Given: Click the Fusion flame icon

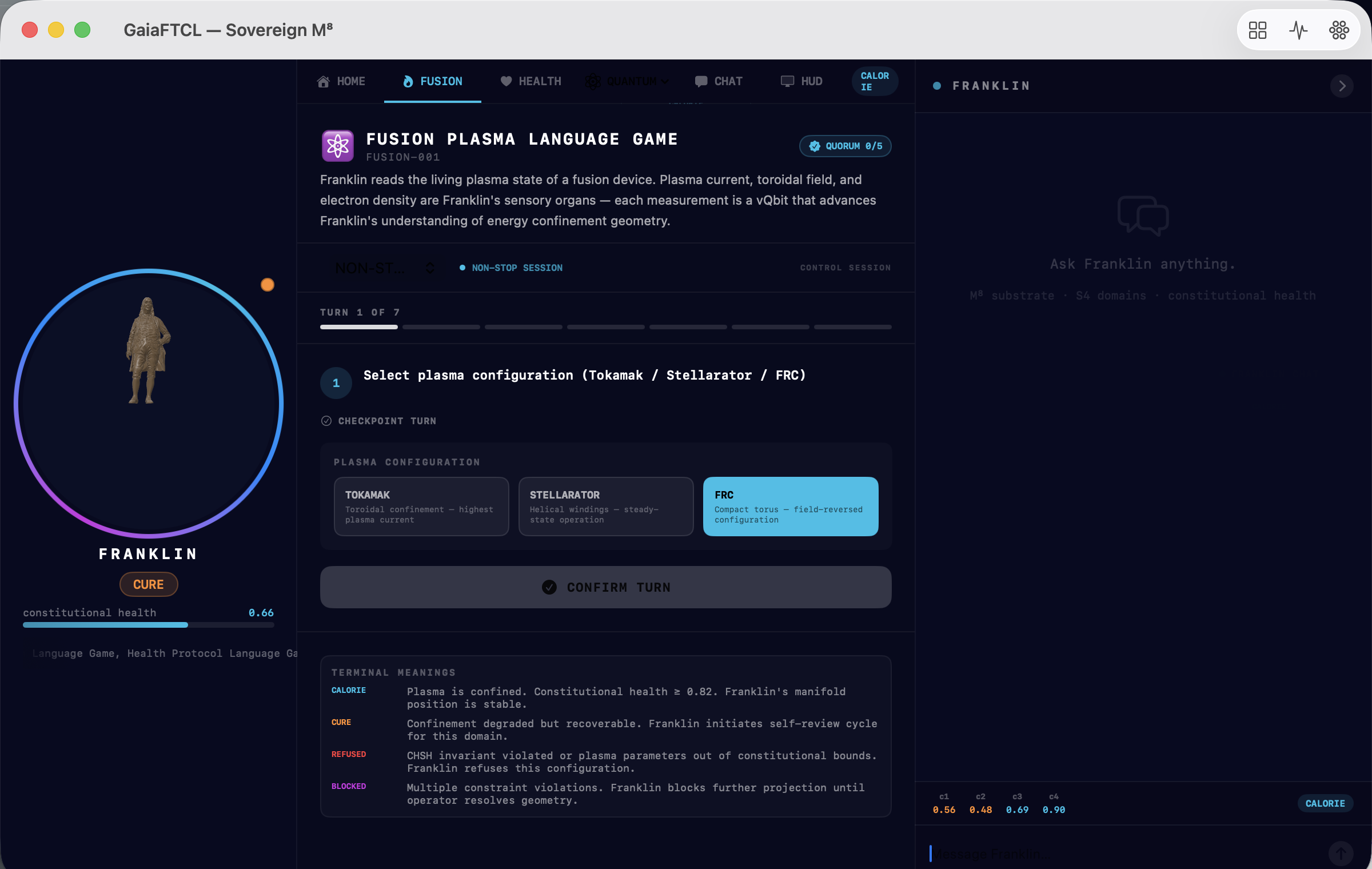Looking at the screenshot, I should (x=408, y=81).
